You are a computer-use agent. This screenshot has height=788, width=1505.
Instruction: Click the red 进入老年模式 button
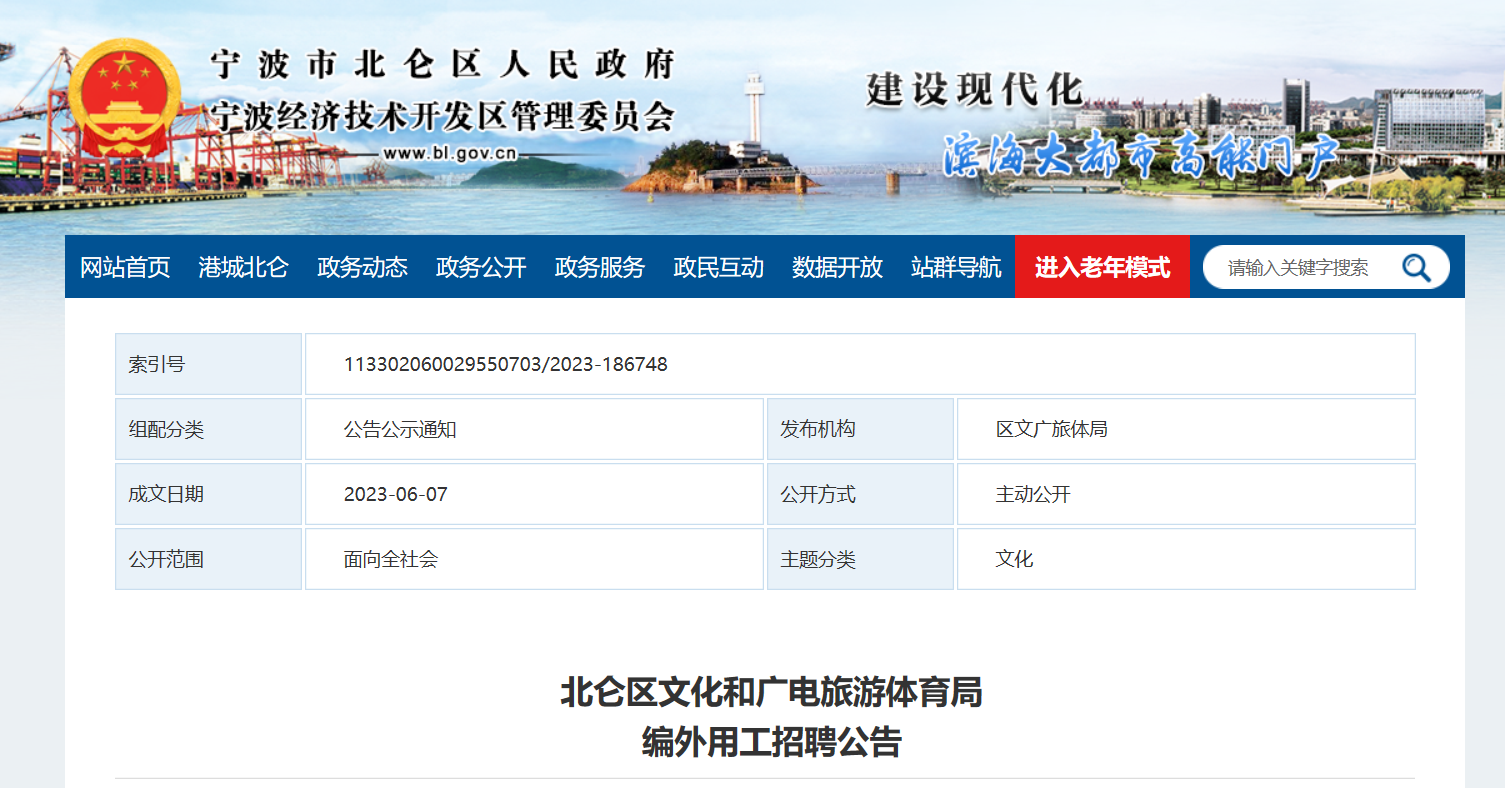click(1102, 267)
